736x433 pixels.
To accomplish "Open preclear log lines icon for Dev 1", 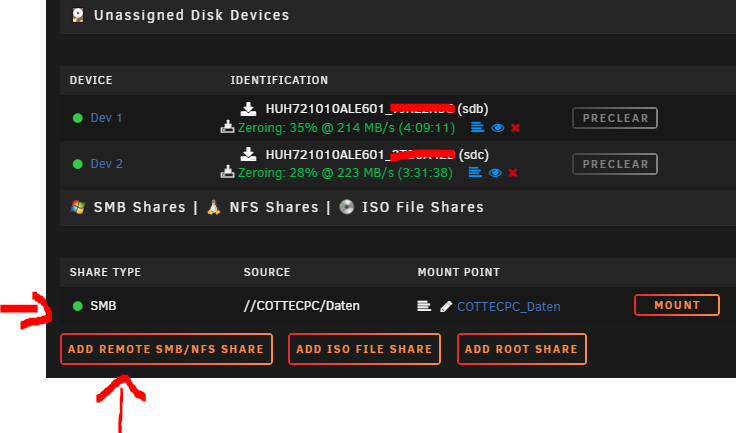I will click(x=477, y=127).
